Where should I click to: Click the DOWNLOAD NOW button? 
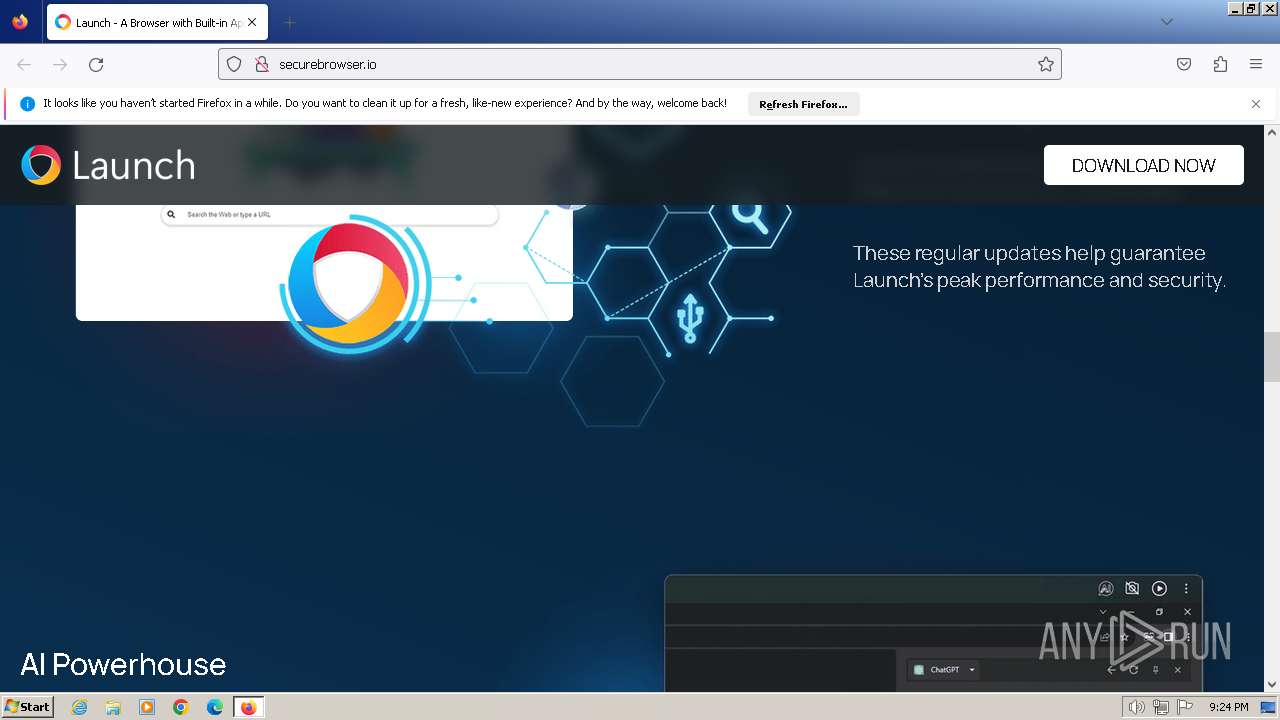[1144, 165]
